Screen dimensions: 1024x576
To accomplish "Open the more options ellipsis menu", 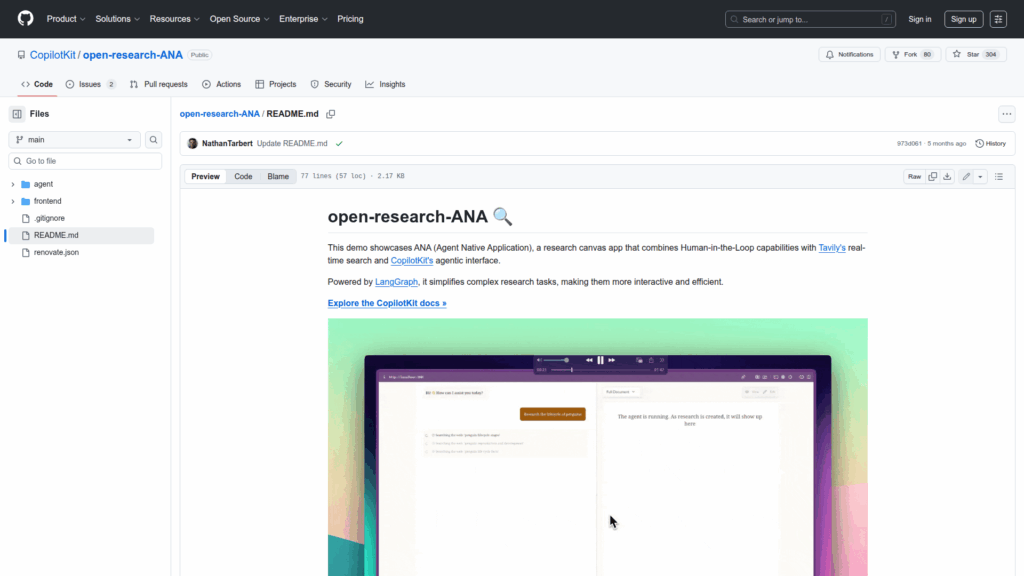I will [1006, 114].
